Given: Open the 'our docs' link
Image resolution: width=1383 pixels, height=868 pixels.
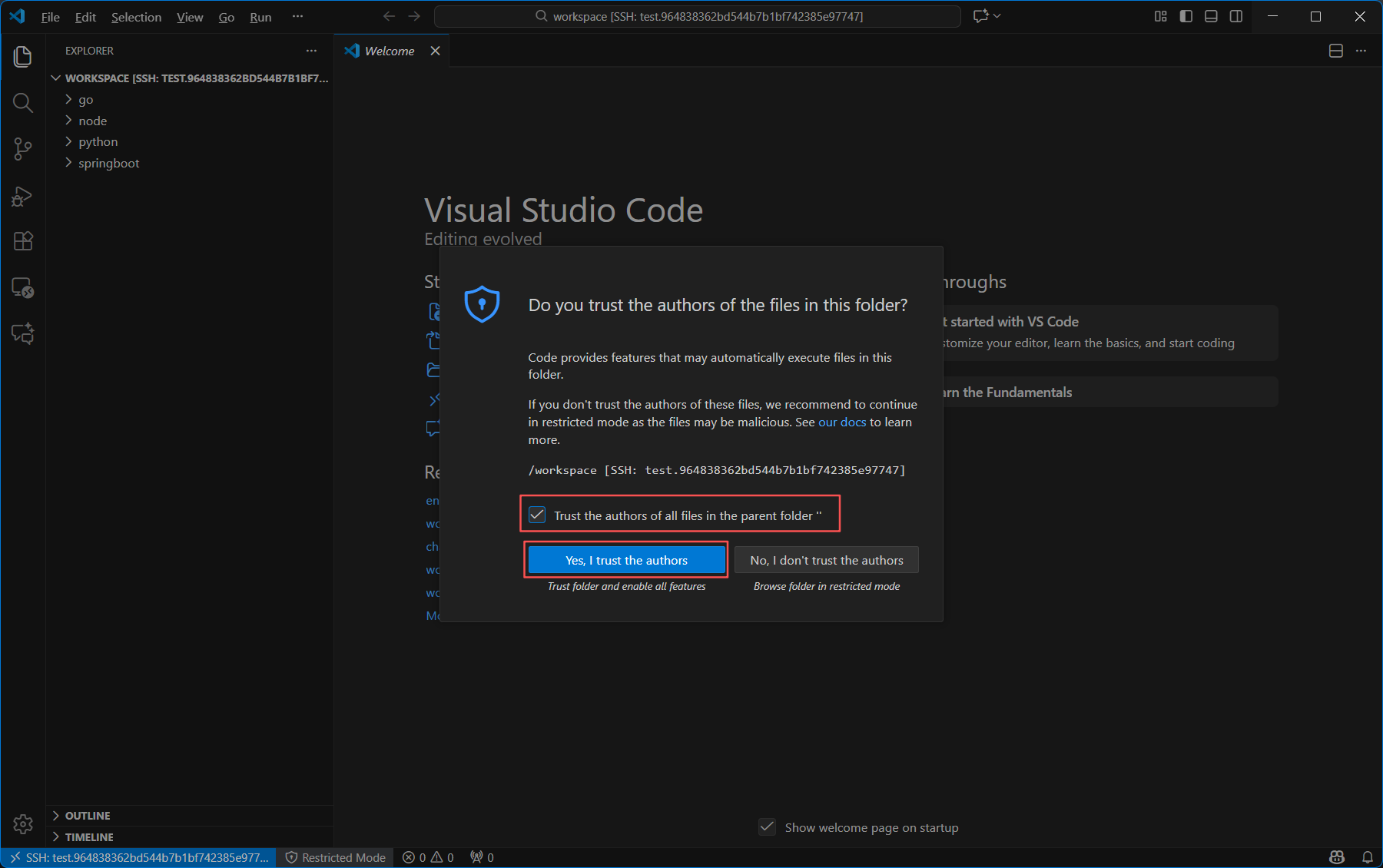Looking at the screenshot, I should click(x=841, y=422).
